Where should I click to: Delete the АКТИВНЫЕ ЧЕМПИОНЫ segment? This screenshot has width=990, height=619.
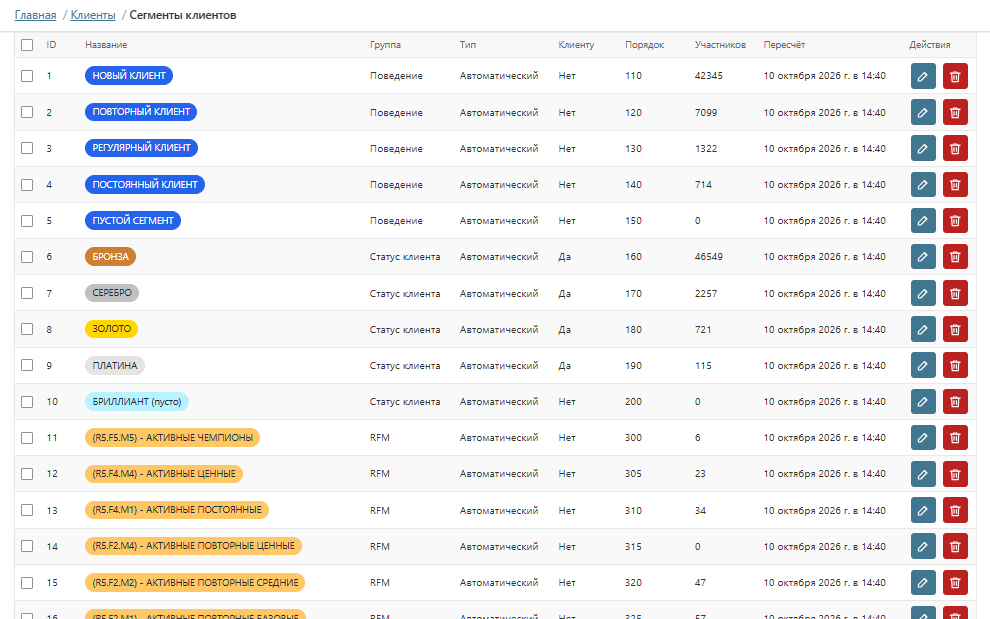click(x=955, y=437)
